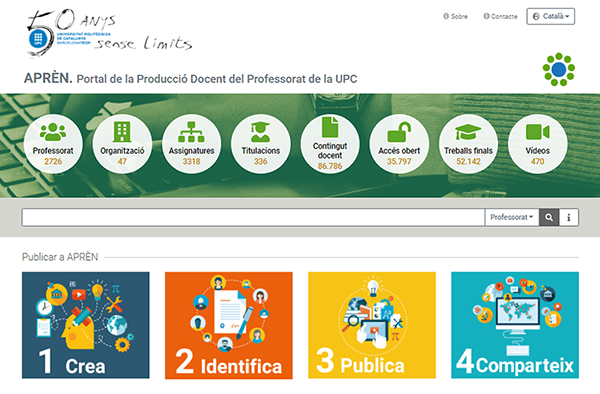Click the Assignatures count 3318
The height and width of the screenshot is (394, 600).
(x=191, y=161)
